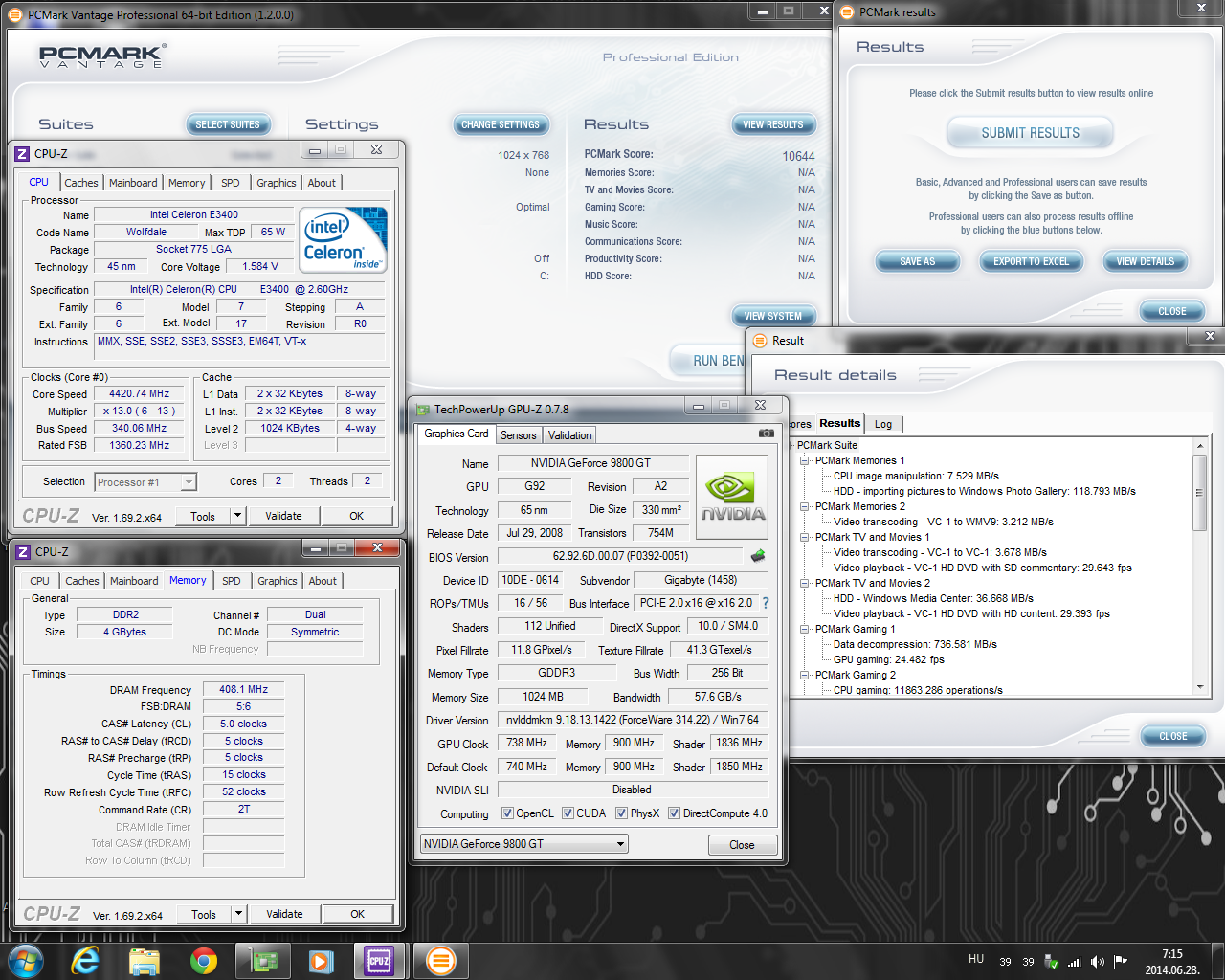Select 'GPU gaming: 24.482 fps' result row

click(x=888, y=659)
